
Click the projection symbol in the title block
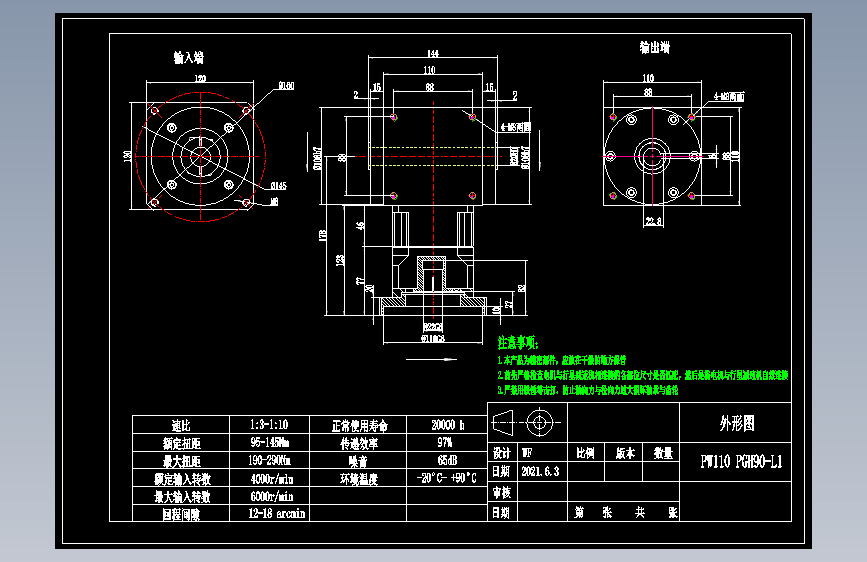point(526,423)
